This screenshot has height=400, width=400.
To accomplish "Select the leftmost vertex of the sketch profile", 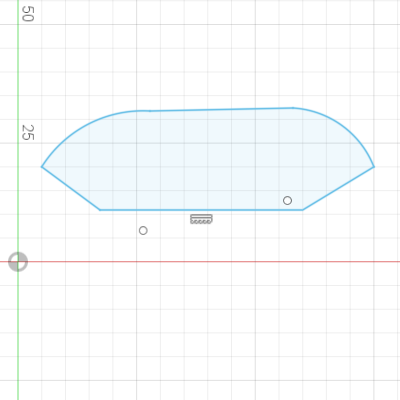I will [x=42, y=167].
